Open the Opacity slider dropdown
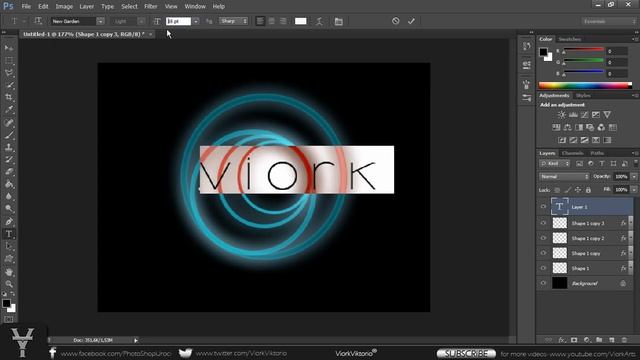The image size is (640, 360). pyautogui.click(x=634, y=177)
